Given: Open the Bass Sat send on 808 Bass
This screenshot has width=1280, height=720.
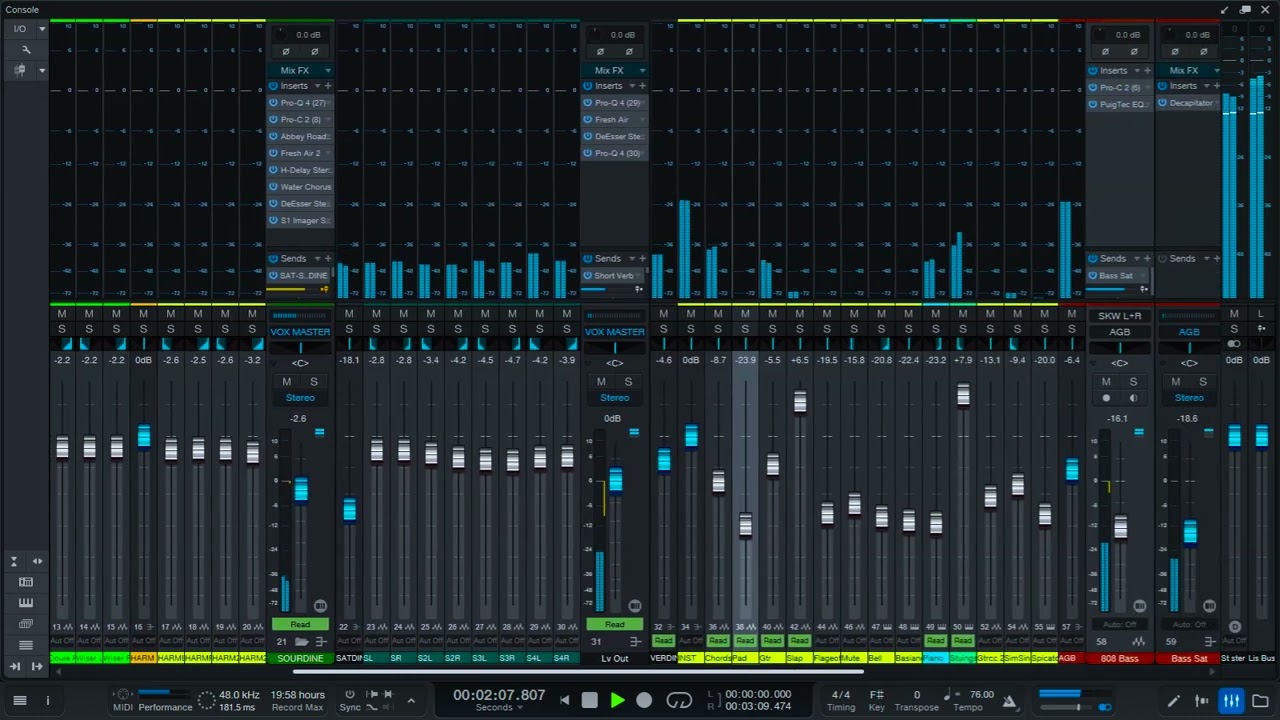Looking at the screenshot, I should click(x=1119, y=276).
